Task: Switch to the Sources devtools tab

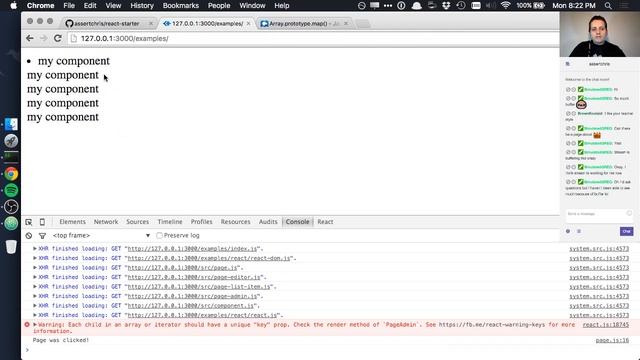Action: coord(138,222)
